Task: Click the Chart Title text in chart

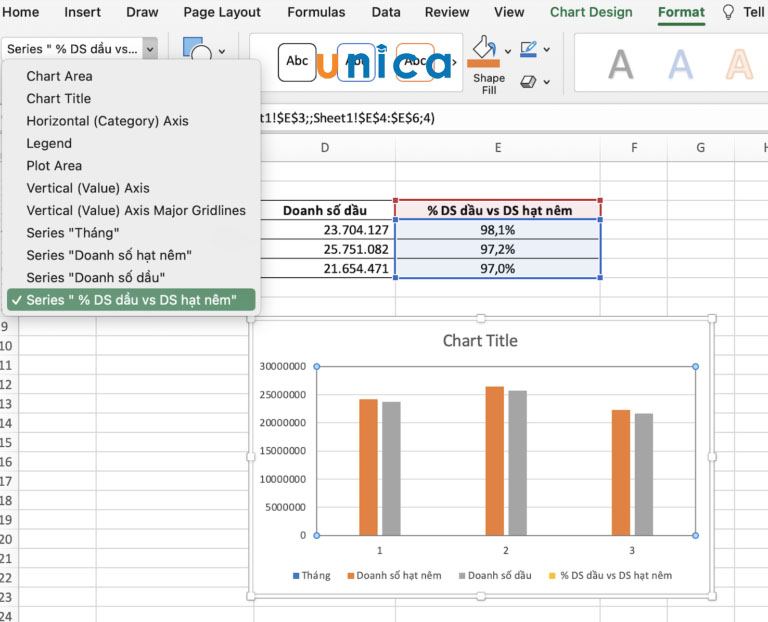Action: click(x=480, y=341)
